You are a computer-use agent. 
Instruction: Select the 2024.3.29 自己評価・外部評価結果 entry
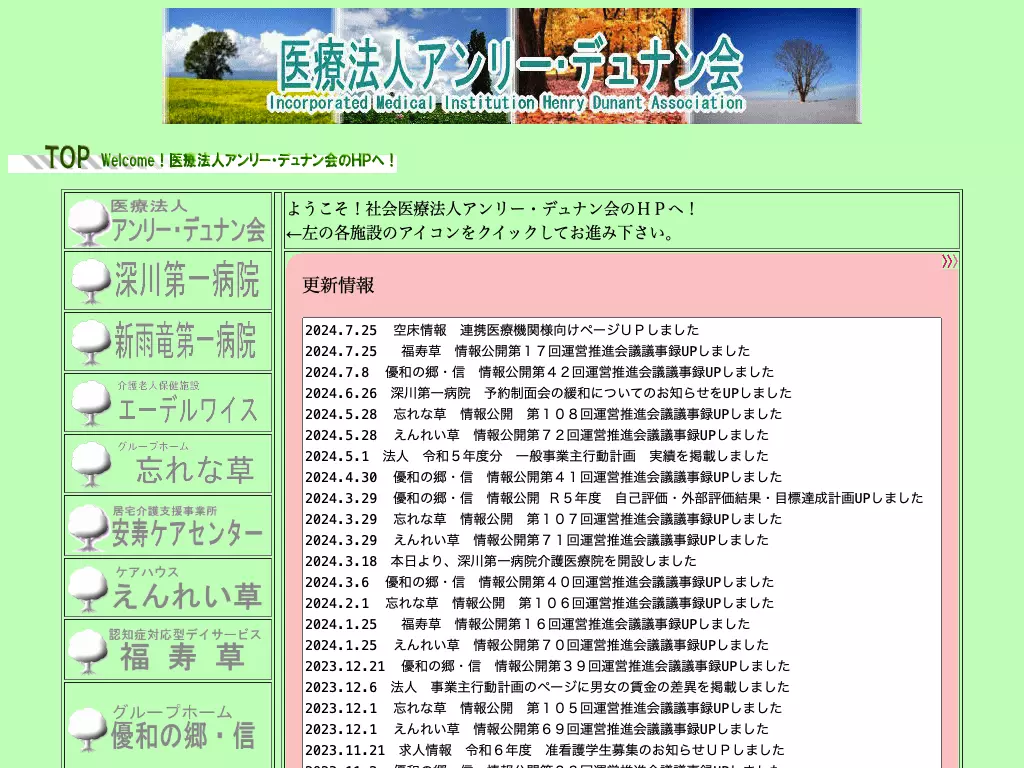point(614,498)
